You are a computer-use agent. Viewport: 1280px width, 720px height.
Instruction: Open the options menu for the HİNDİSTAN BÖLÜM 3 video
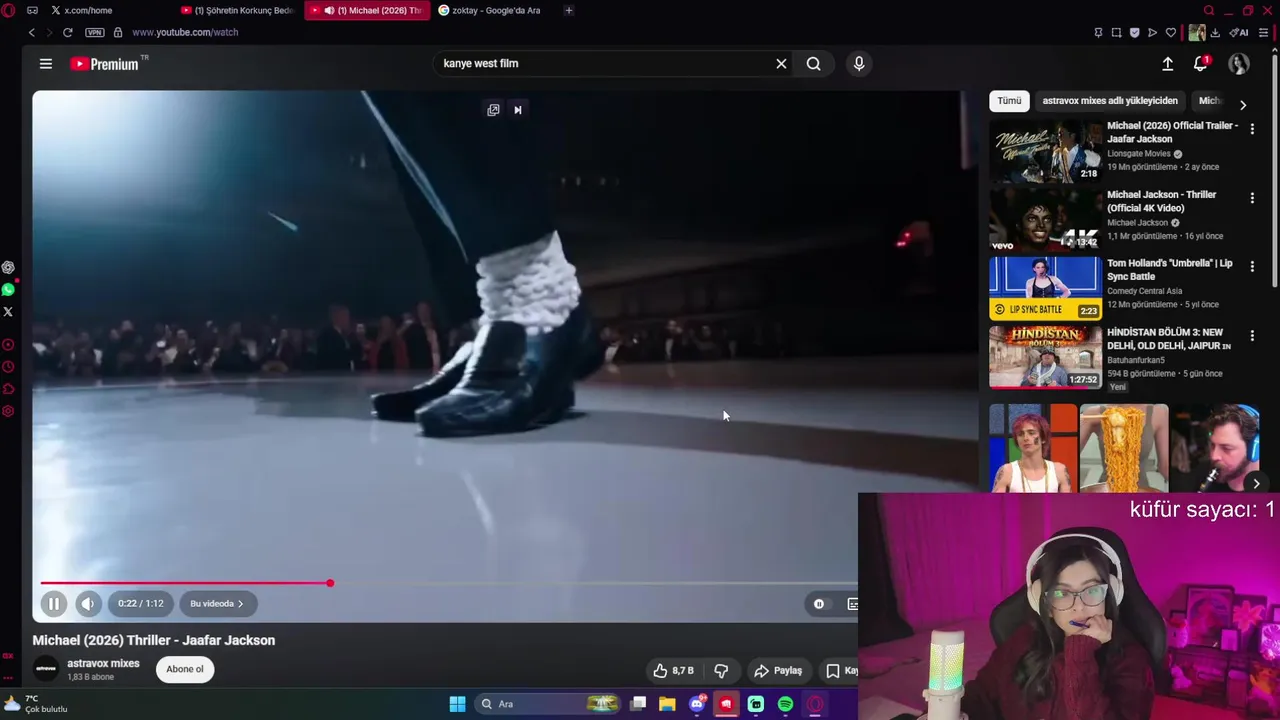coord(1252,336)
